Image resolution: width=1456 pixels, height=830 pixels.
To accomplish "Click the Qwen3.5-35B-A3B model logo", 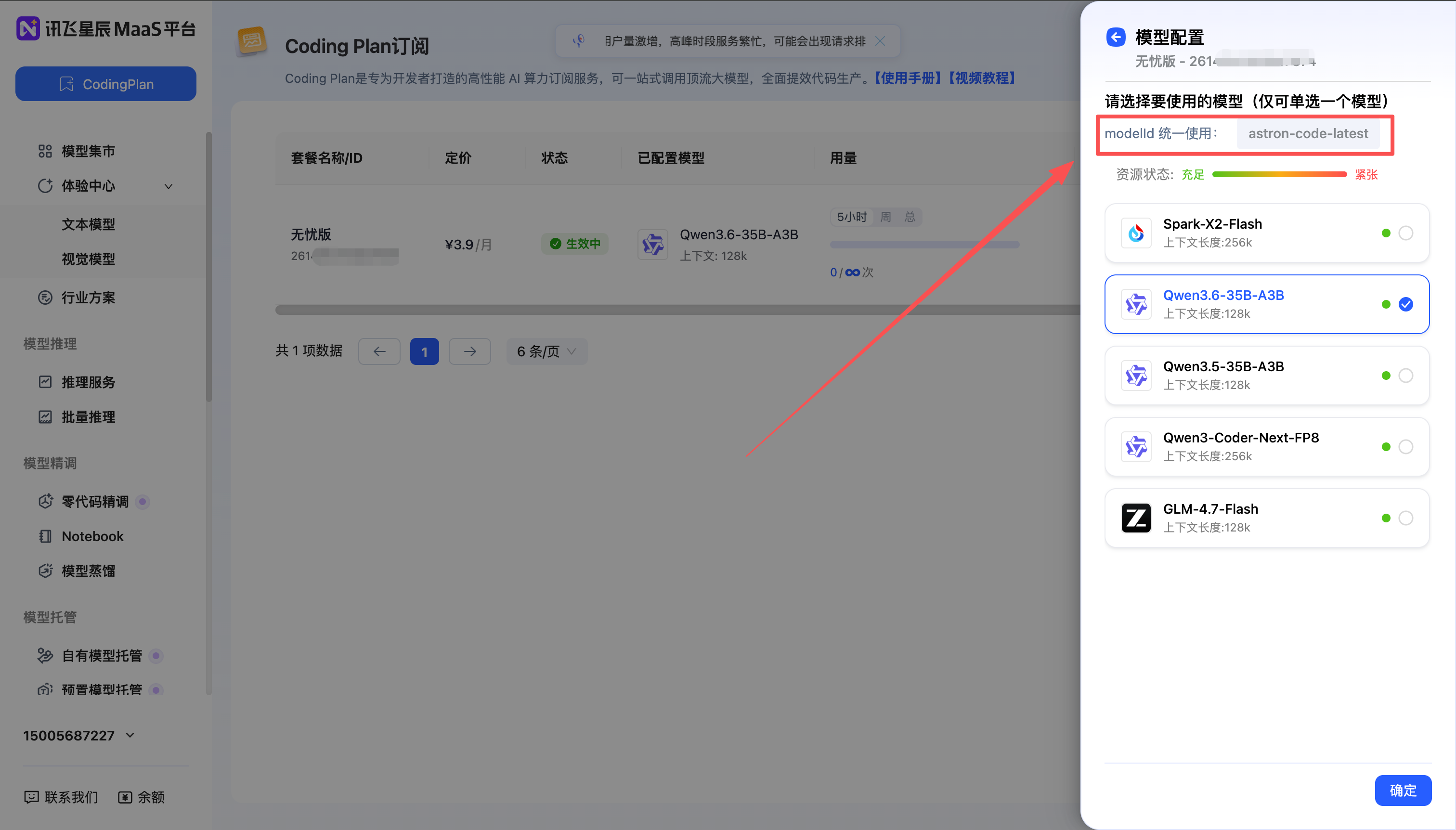I will coord(1136,376).
